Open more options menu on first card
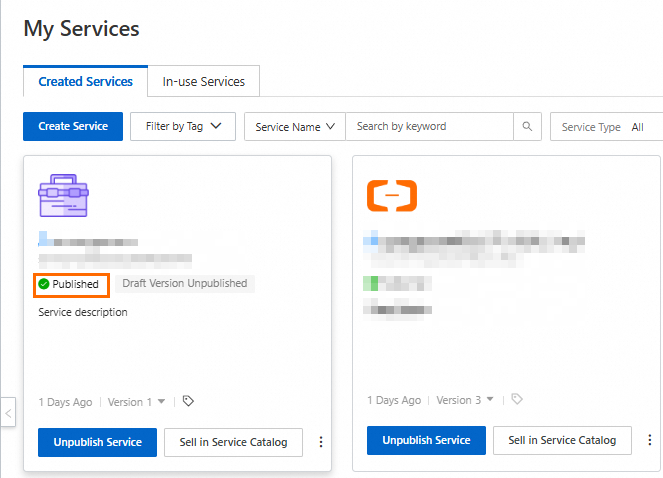 [x=321, y=442]
